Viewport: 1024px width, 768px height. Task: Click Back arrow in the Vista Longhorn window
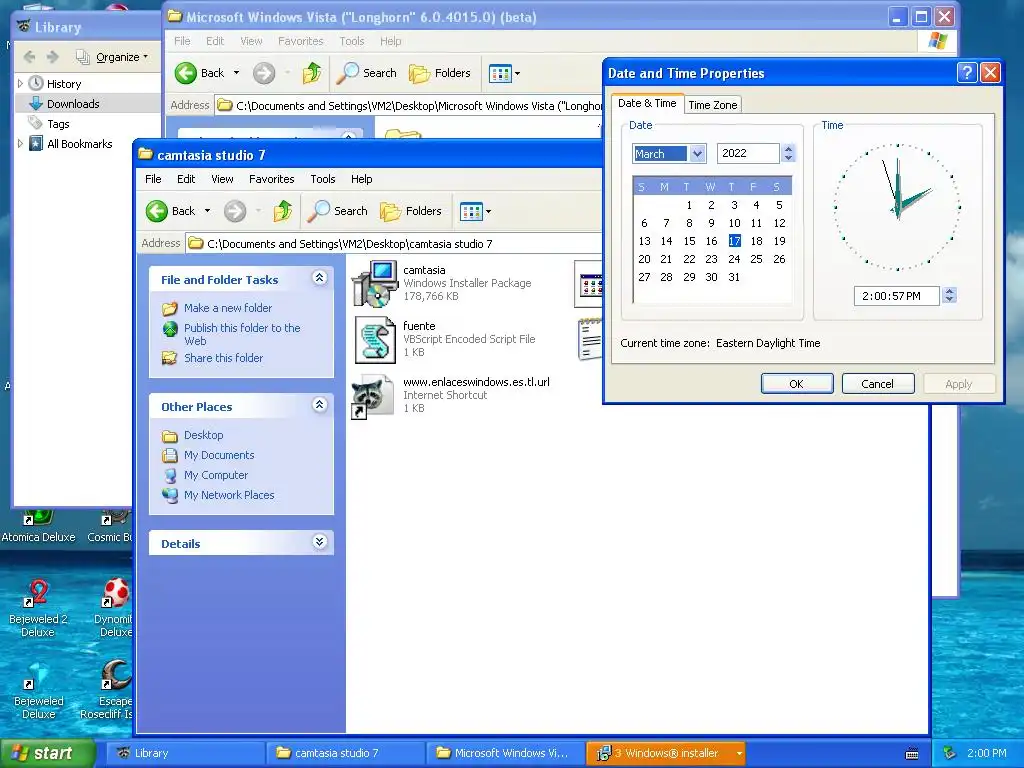coord(199,73)
